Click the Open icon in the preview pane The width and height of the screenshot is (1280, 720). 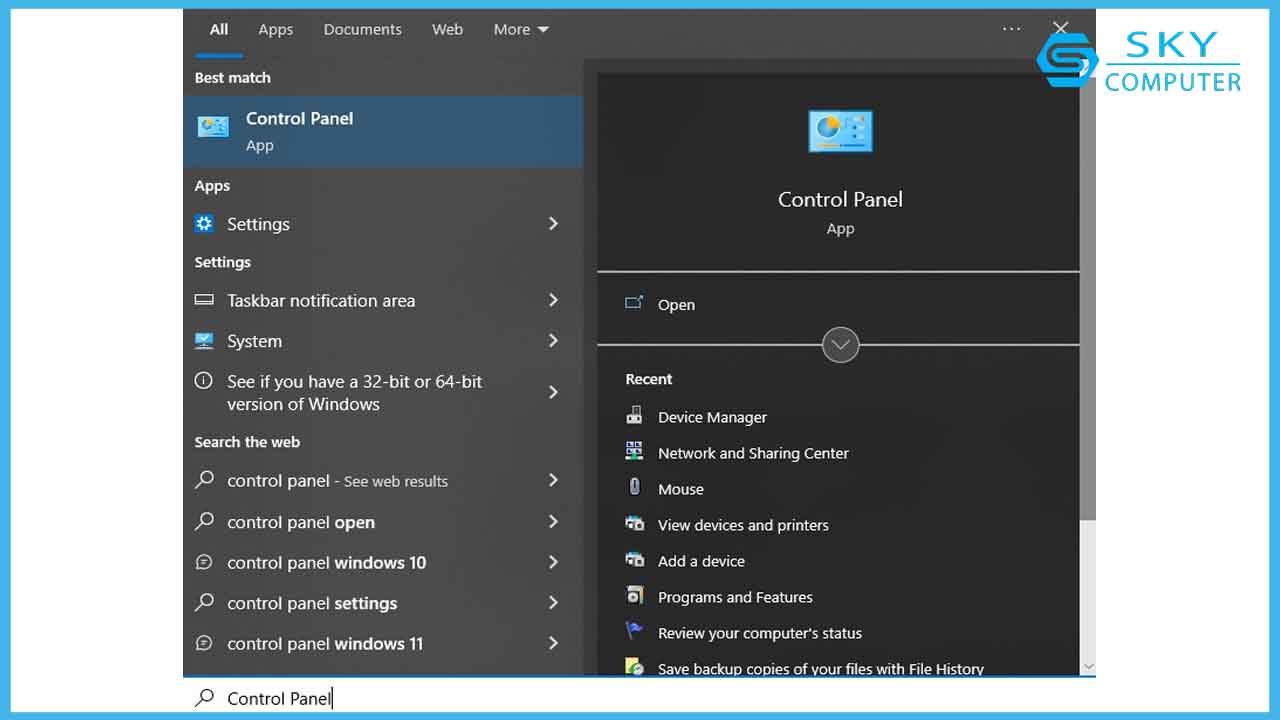634,303
